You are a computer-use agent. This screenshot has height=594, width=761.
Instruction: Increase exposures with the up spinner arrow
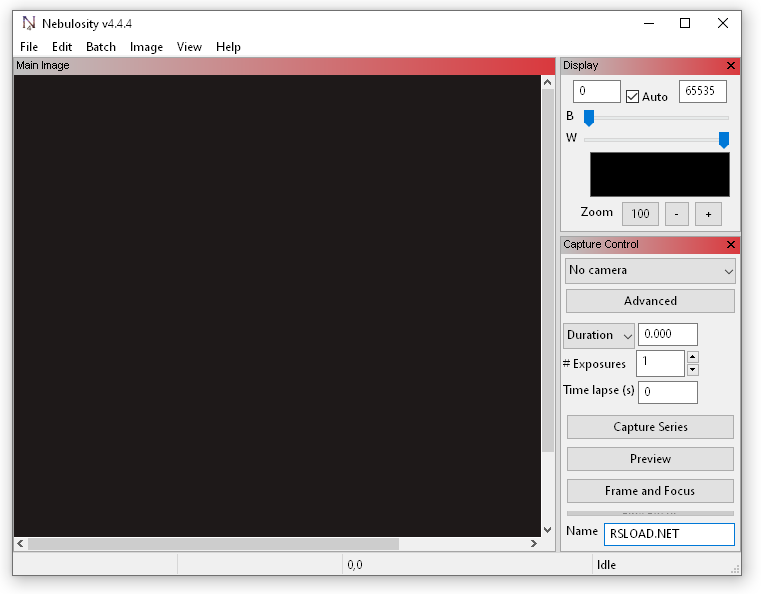click(693, 357)
